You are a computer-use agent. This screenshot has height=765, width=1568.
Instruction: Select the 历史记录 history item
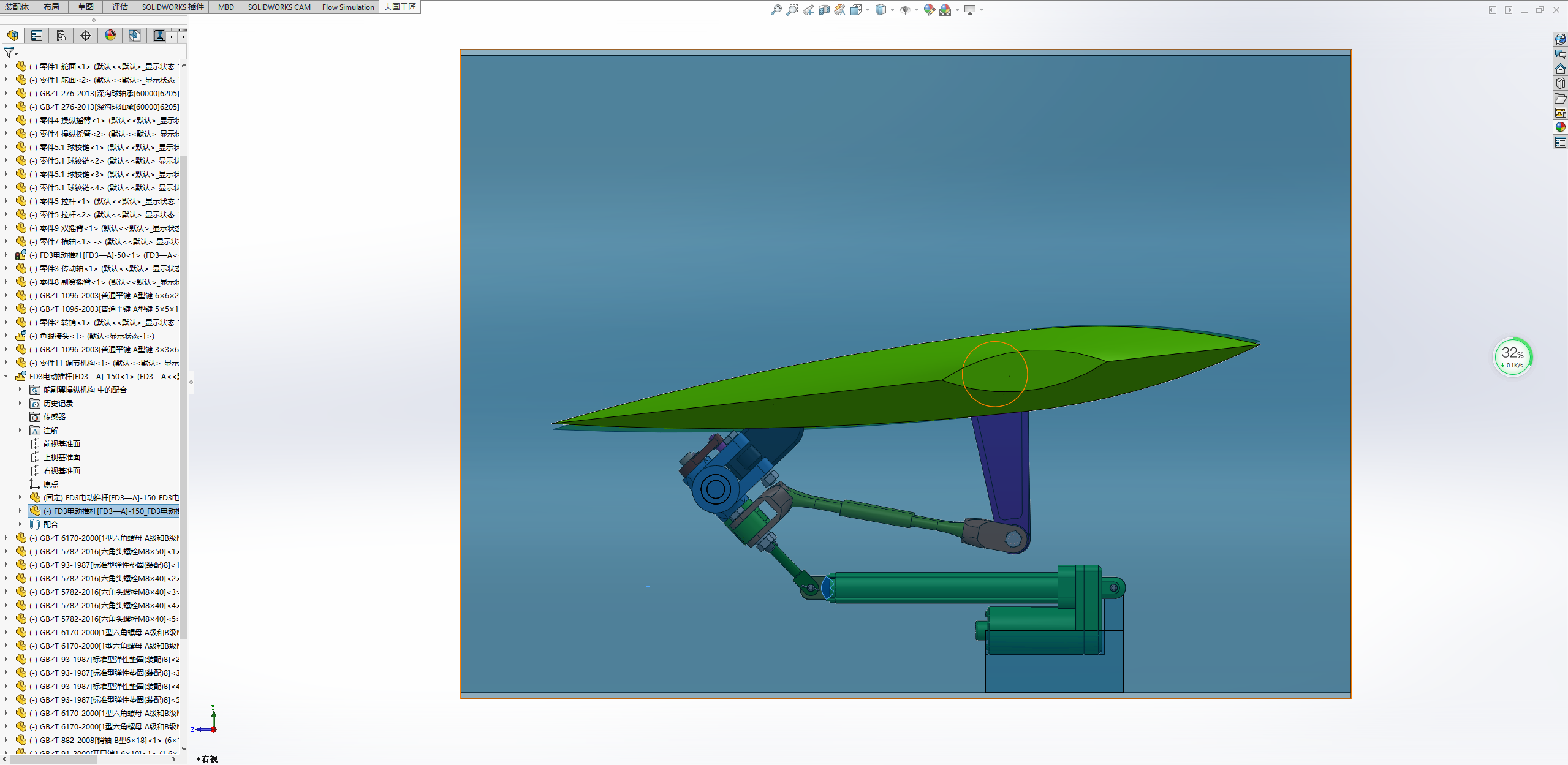tap(58, 403)
